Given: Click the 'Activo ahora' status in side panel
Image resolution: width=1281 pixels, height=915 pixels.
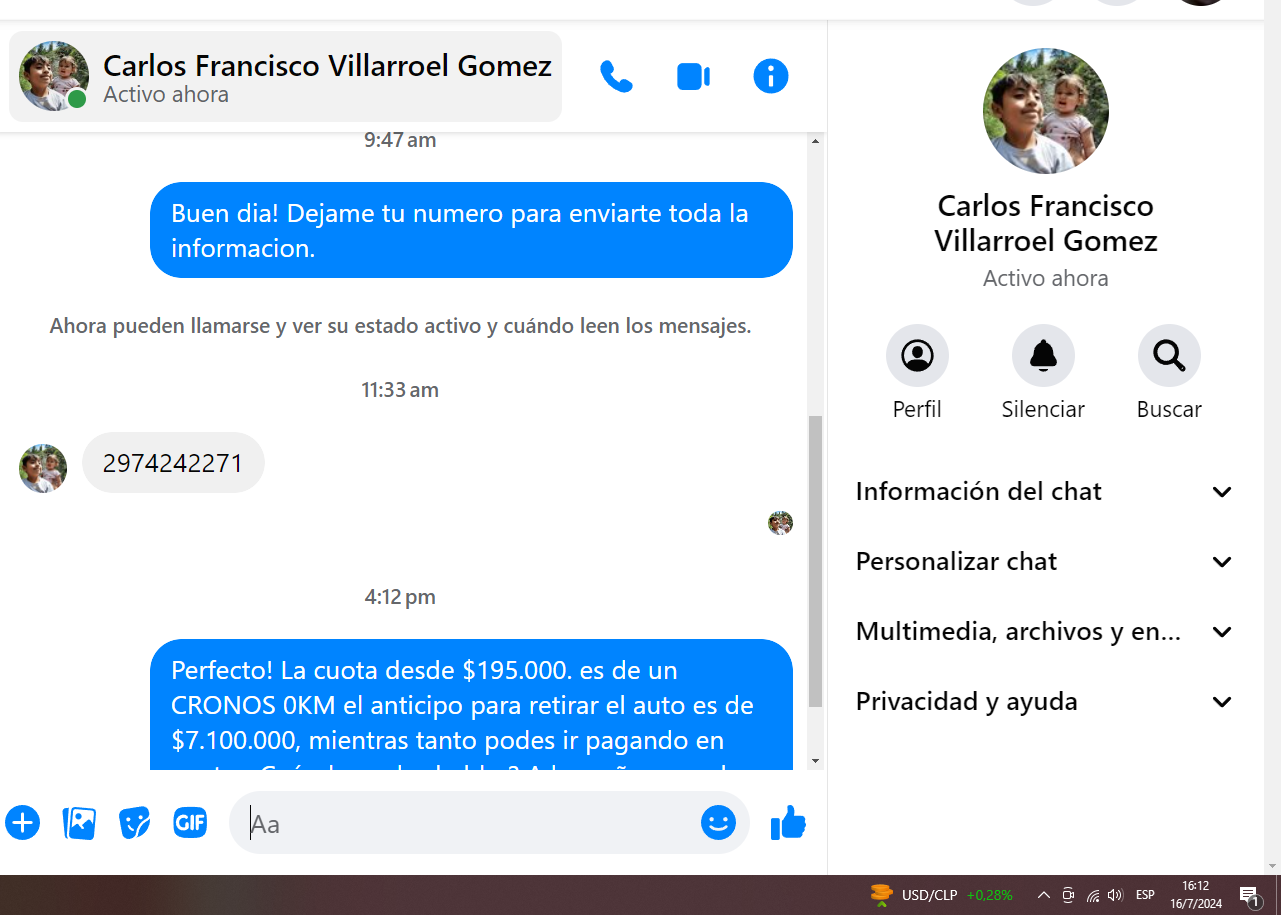Looking at the screenshot, I should [1046, 278].
